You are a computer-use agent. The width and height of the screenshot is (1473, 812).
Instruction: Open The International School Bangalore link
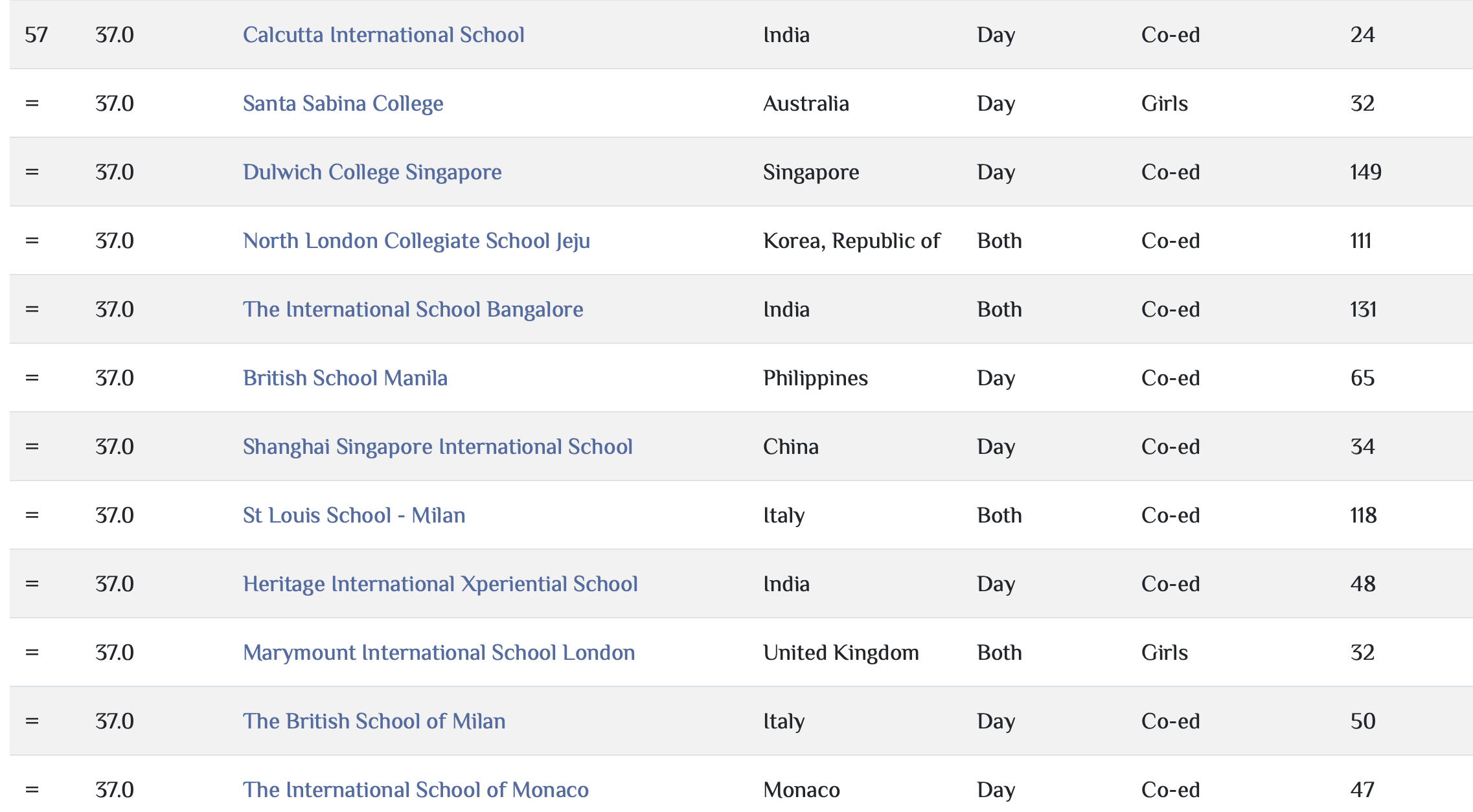[413, 310]
